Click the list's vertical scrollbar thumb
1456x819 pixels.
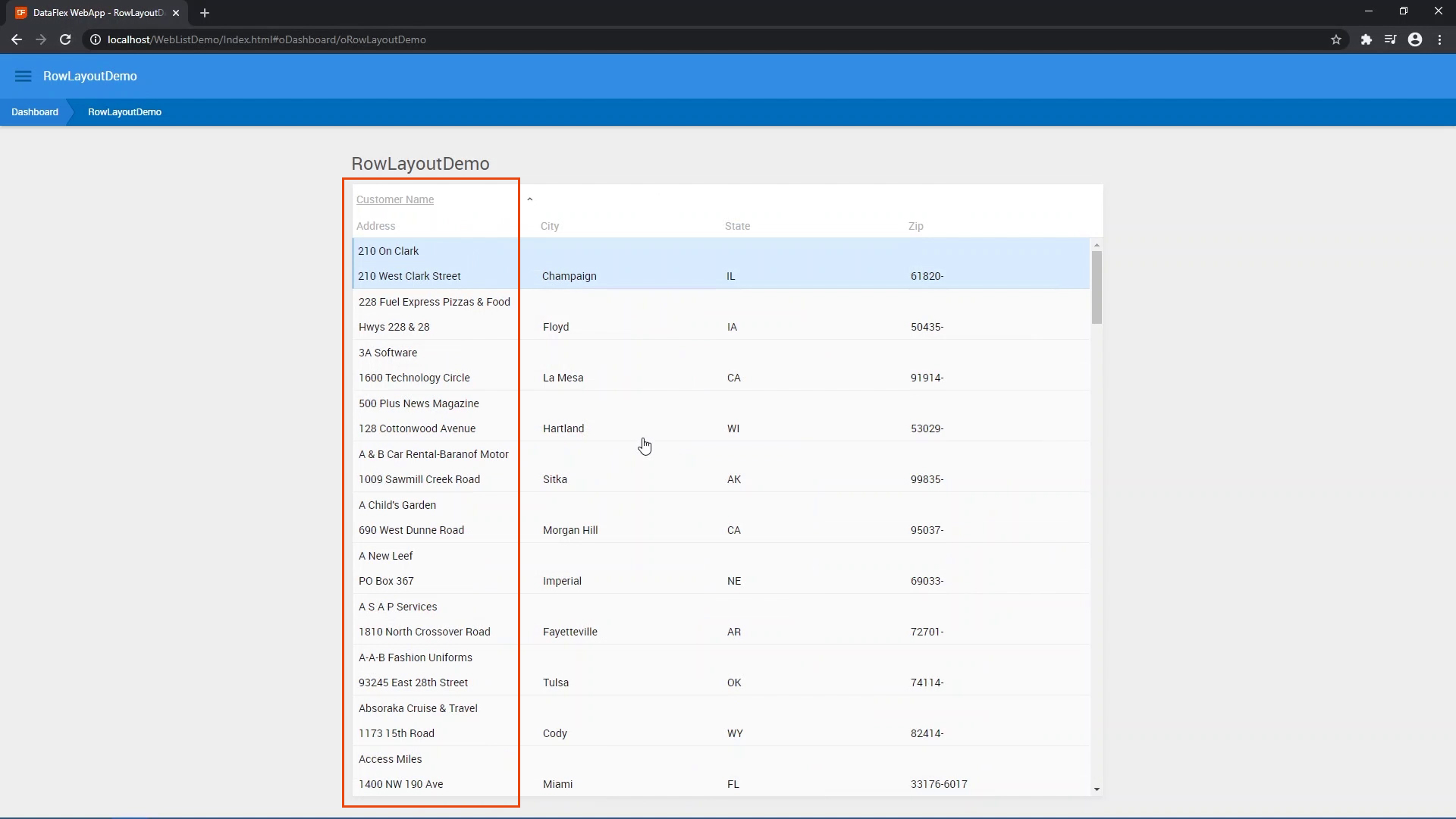1097,287
